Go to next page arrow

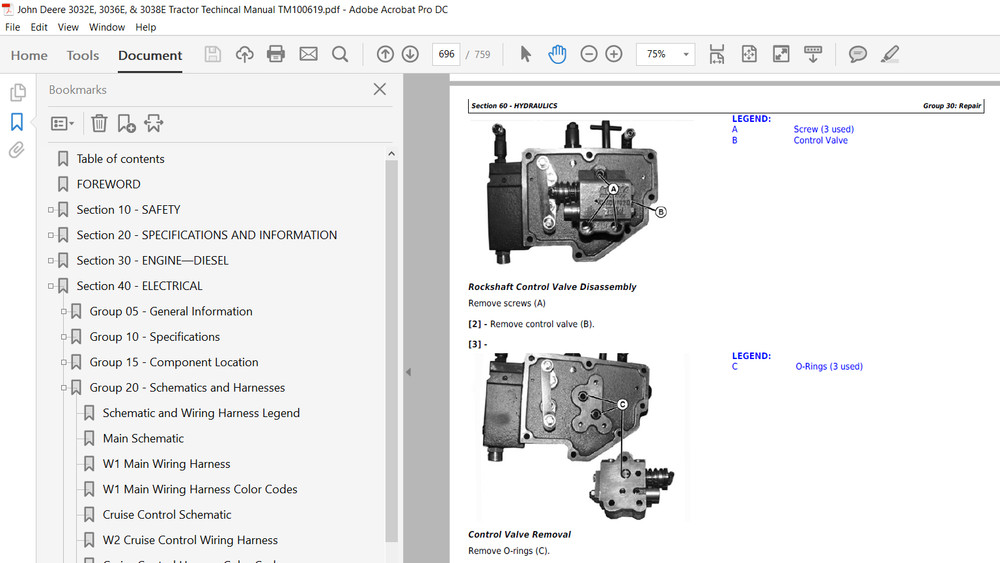[x=410, y=54]
